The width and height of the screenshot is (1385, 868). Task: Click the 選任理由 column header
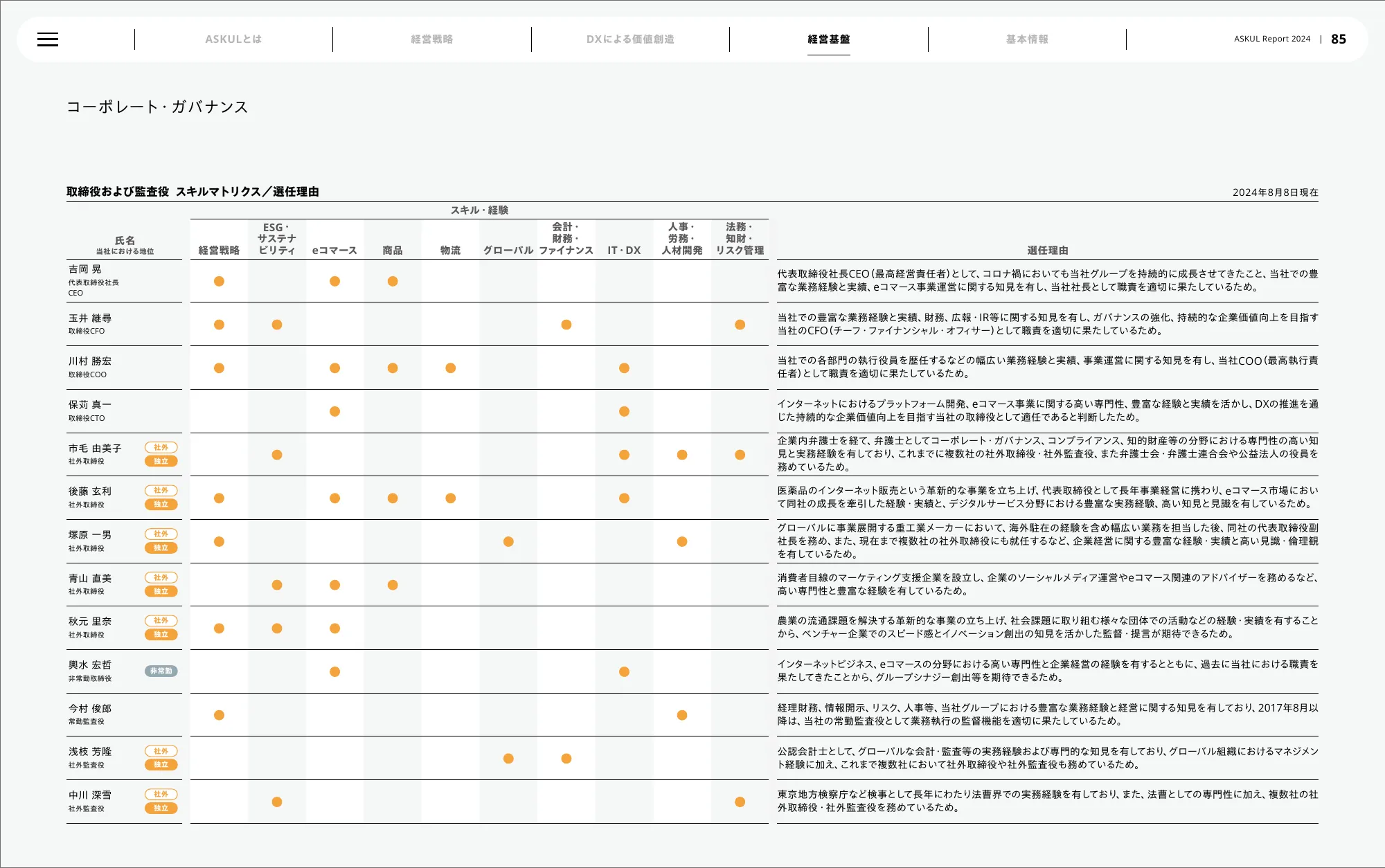[1047, 250]
